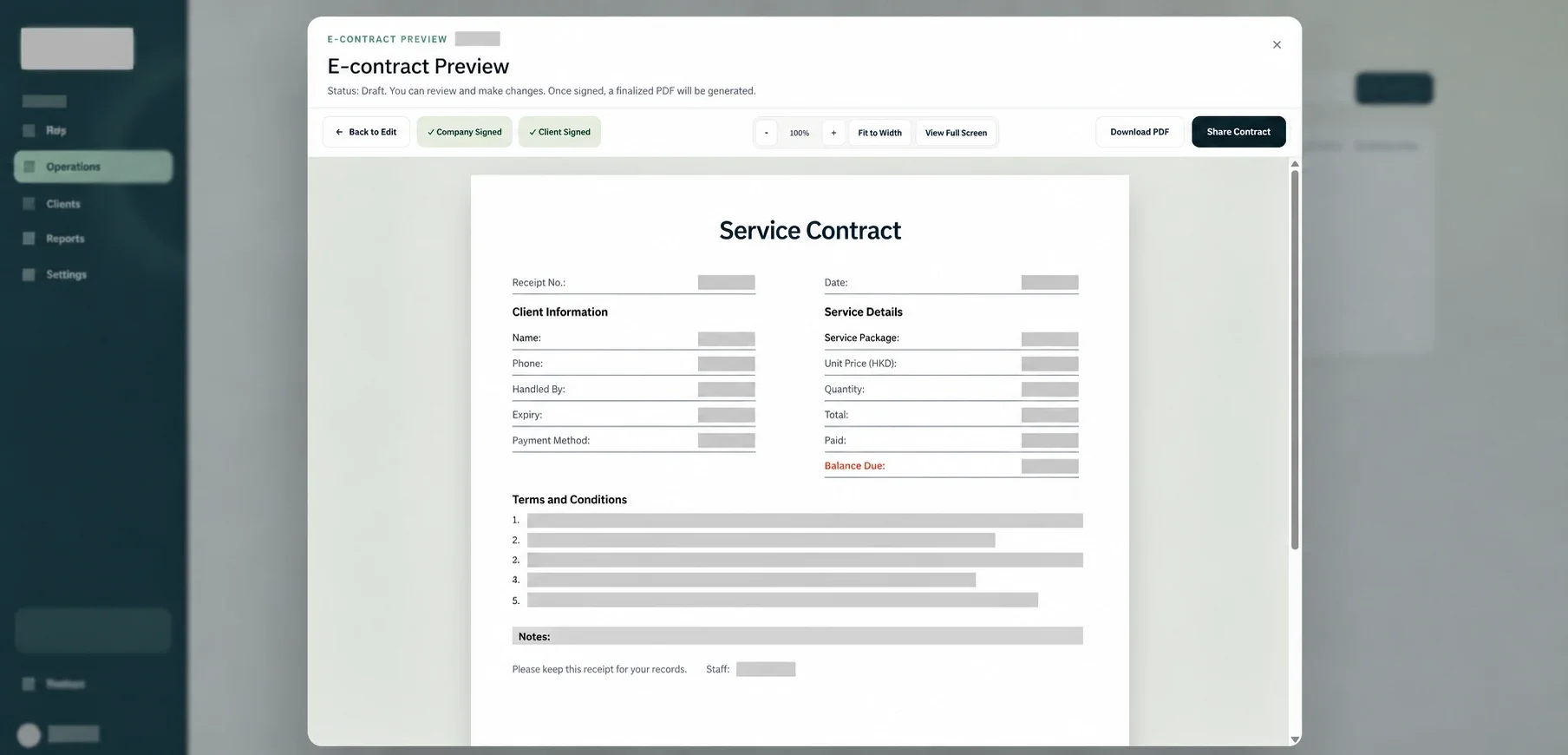This screenshot has height=755, width=1568.
Task: Click the Operations icon in the sidebar
Action: click(x=29, y=167)
